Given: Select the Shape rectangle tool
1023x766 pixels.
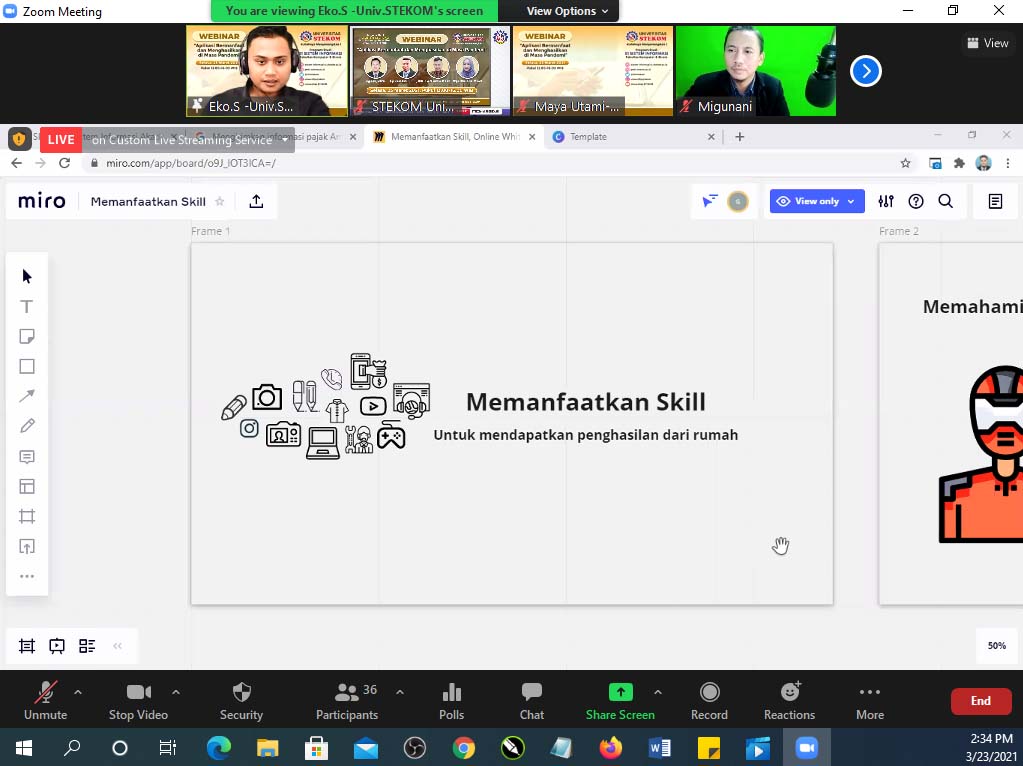Looking at the screenshot, I should click(27, 366).
